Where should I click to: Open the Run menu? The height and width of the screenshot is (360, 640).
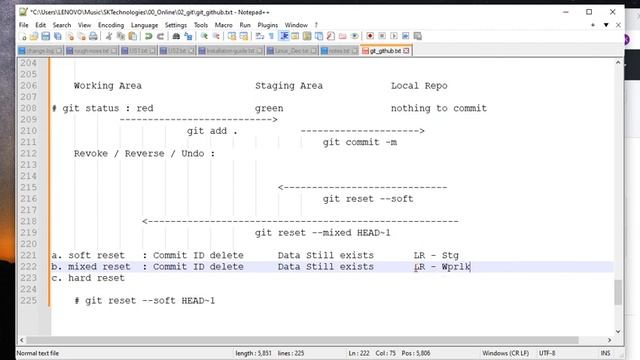(x=245, y=25)
